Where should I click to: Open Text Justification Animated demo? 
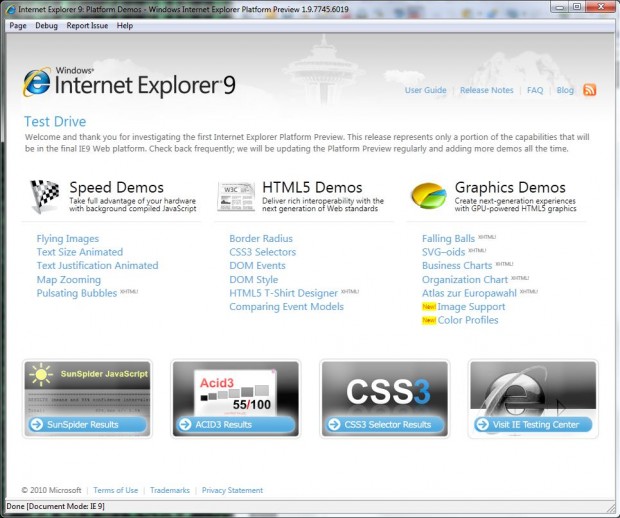pos(97,265)
